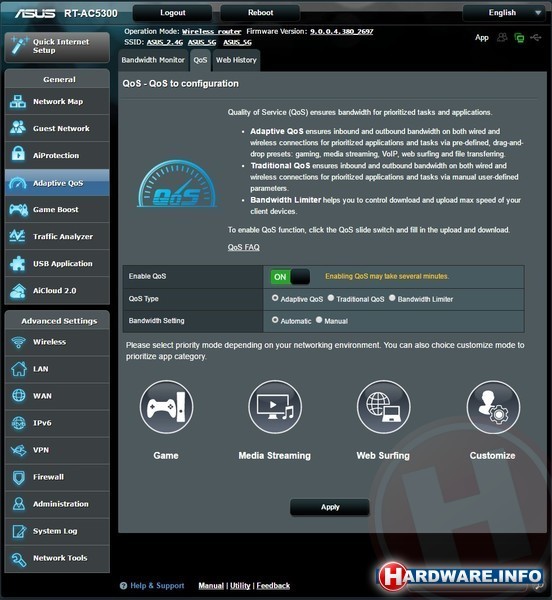Open the QoS FAQ link
This screenshot has height=600, width=552.
(x=244, y=247)
